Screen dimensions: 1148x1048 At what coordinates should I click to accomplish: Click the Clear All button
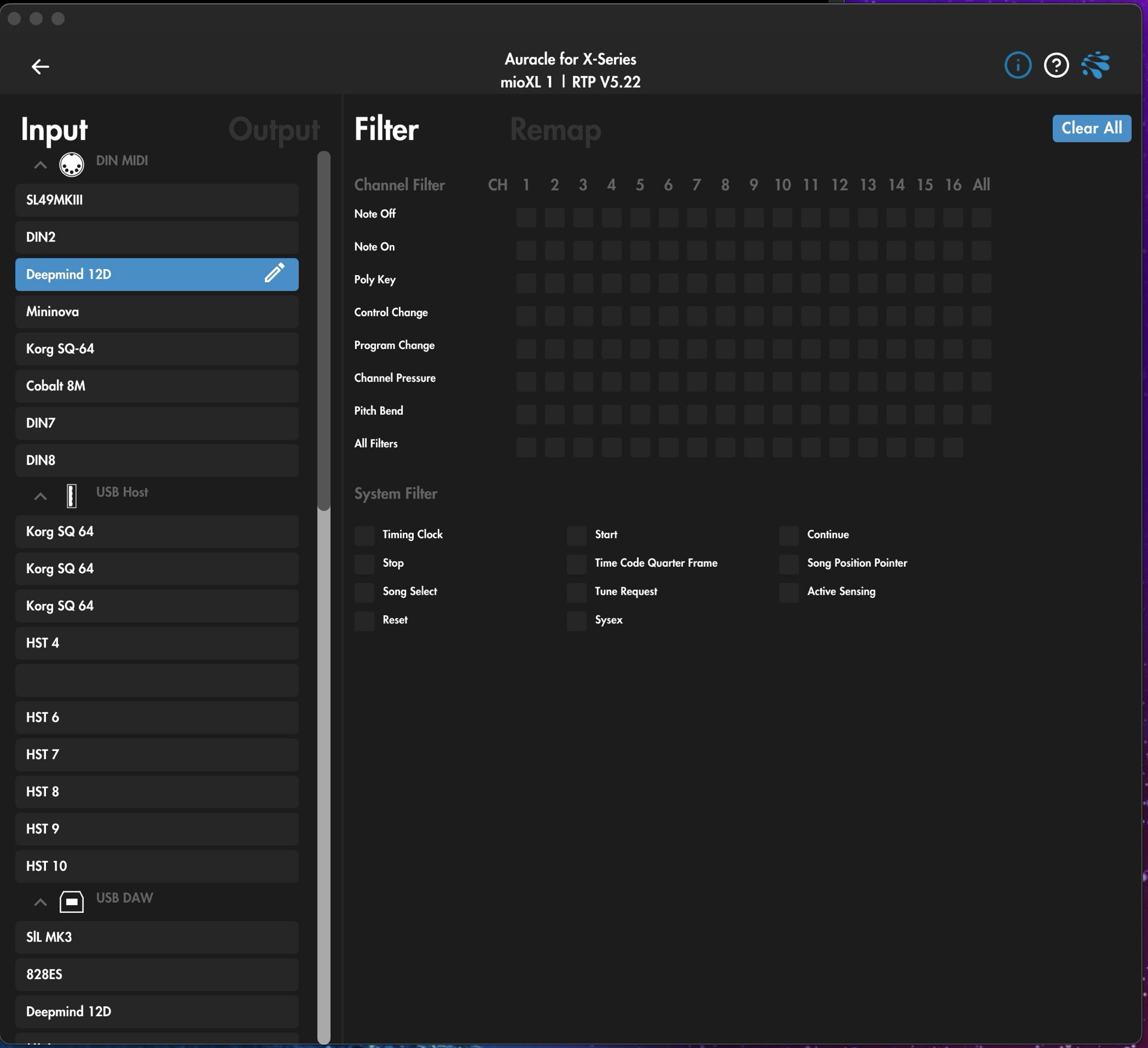click(x=1091, y=128)
